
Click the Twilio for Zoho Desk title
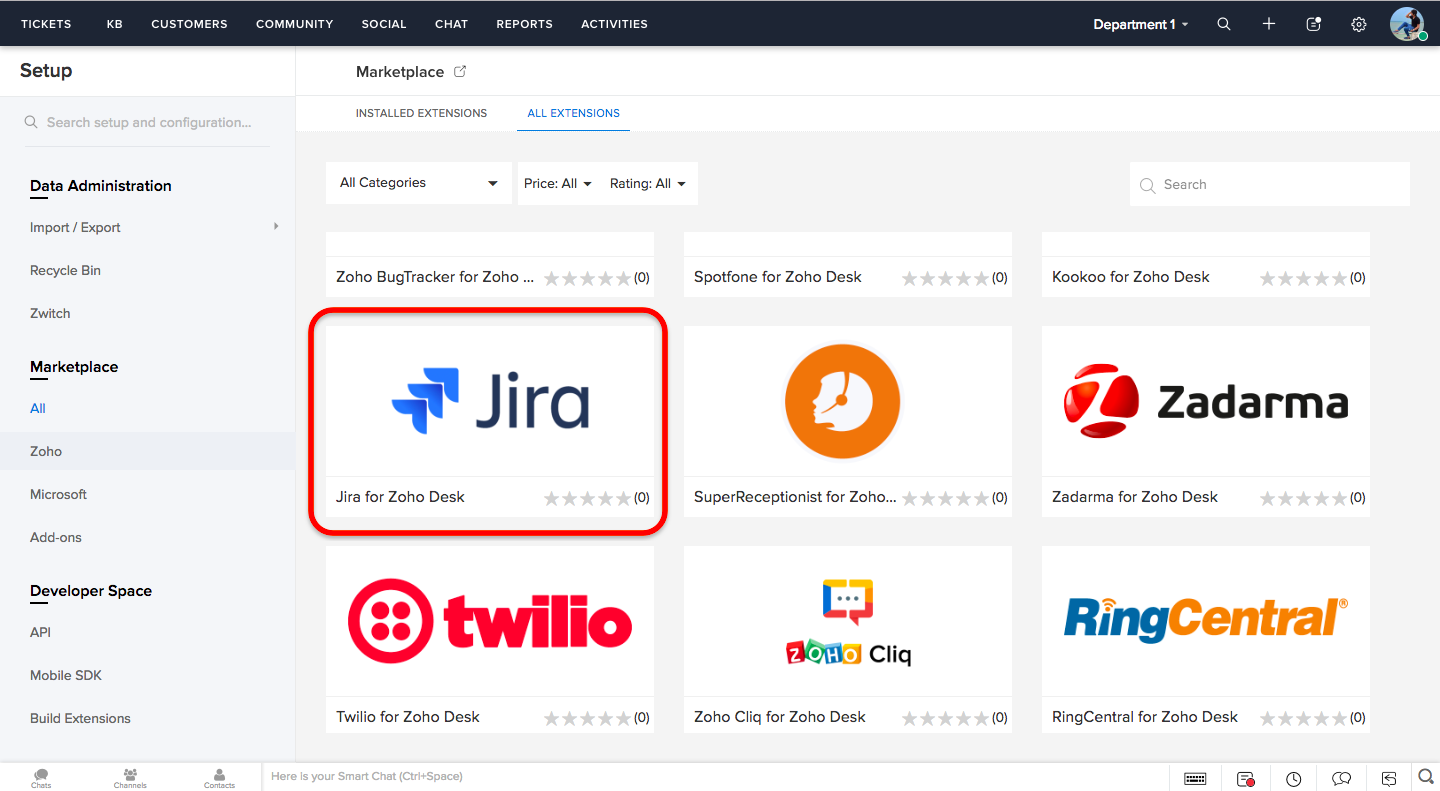pos(408,716)
